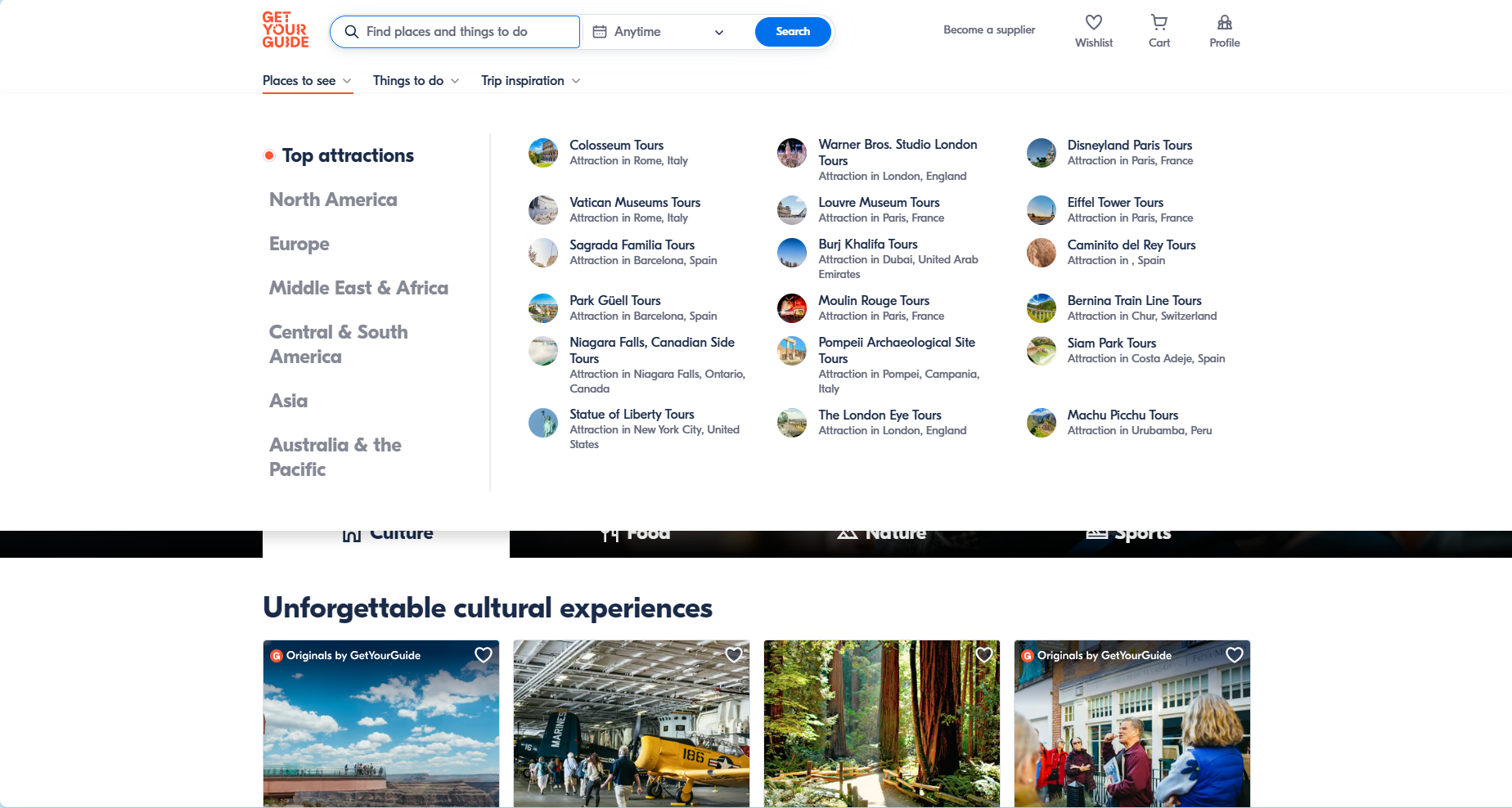1512x808 pixels.
Task: Click Sagrada Familia Tours thumbnail icon
Action: 543,253
